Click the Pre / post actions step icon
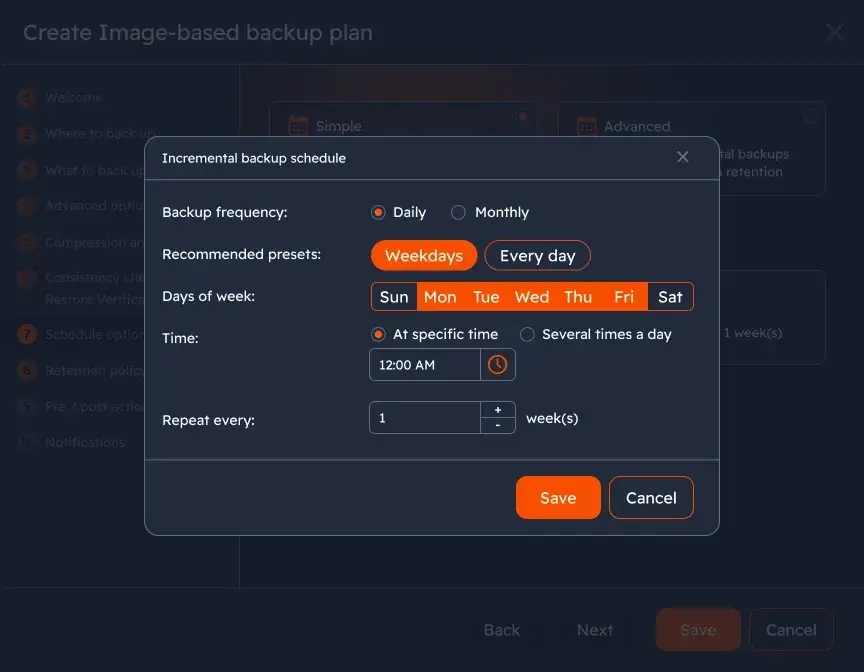 pos(25,406)
